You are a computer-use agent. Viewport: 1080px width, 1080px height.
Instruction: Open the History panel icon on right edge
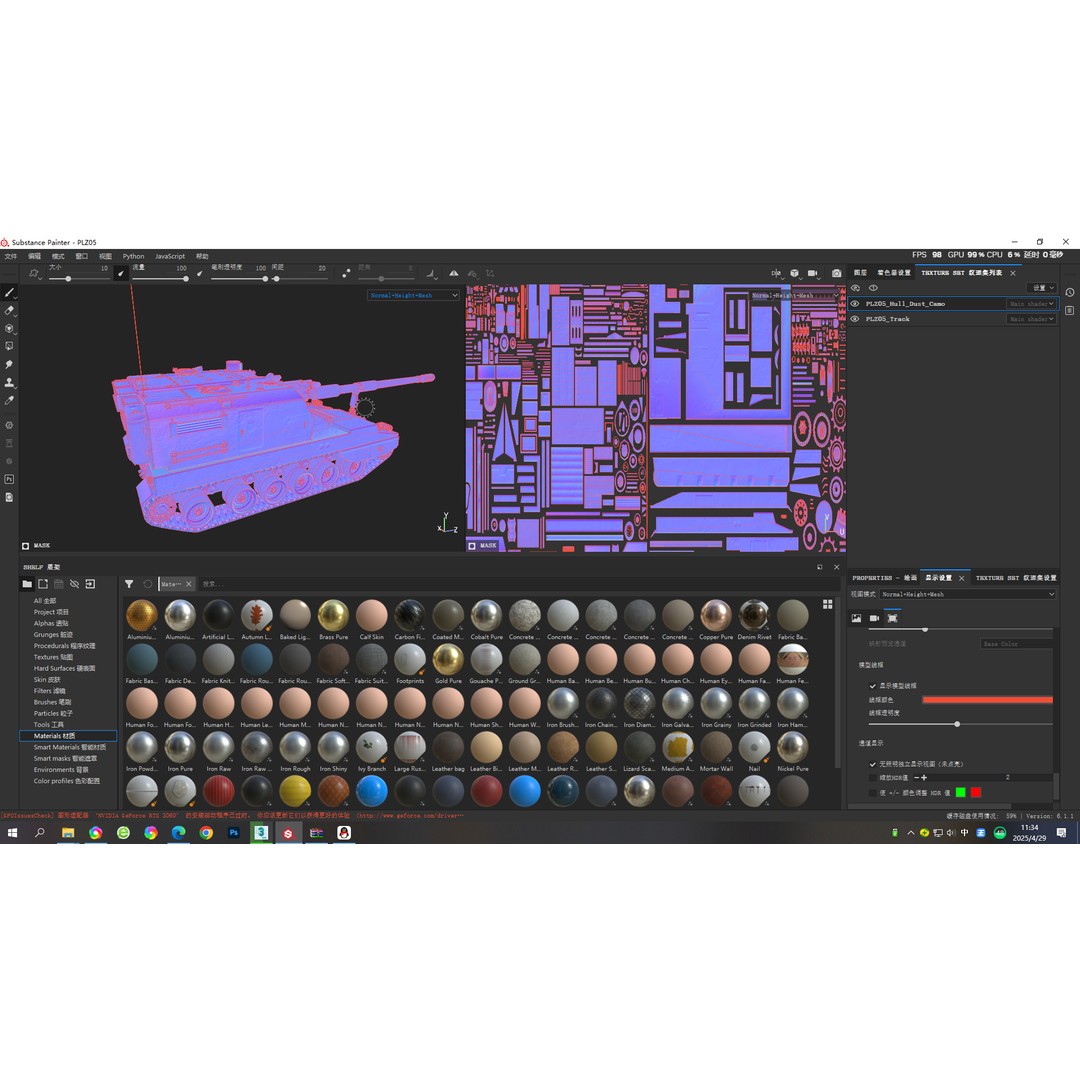coord(1070,293)
